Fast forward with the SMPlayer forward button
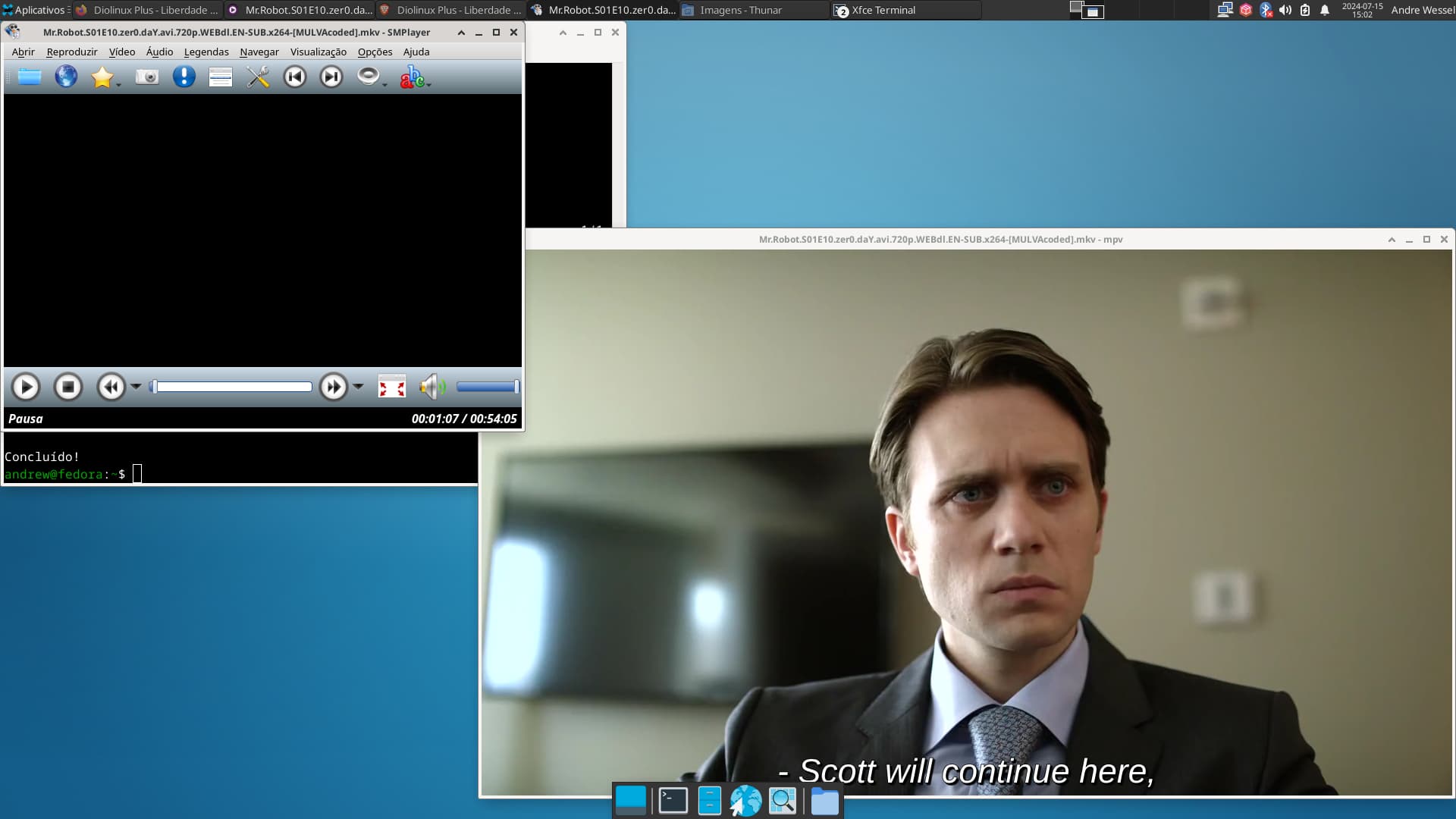Screen dimensions: 1456x819 click(334, 387)
